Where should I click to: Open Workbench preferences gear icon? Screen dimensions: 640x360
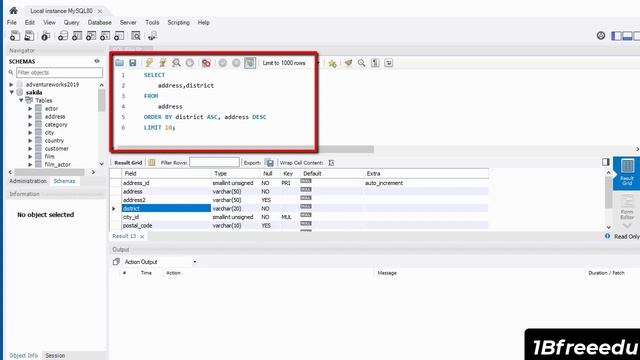[601, 36]
